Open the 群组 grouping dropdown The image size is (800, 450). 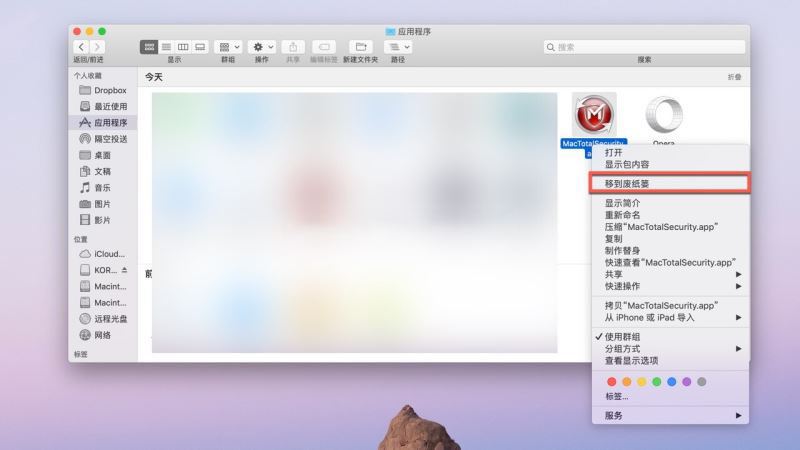click(x=228, y=47)
